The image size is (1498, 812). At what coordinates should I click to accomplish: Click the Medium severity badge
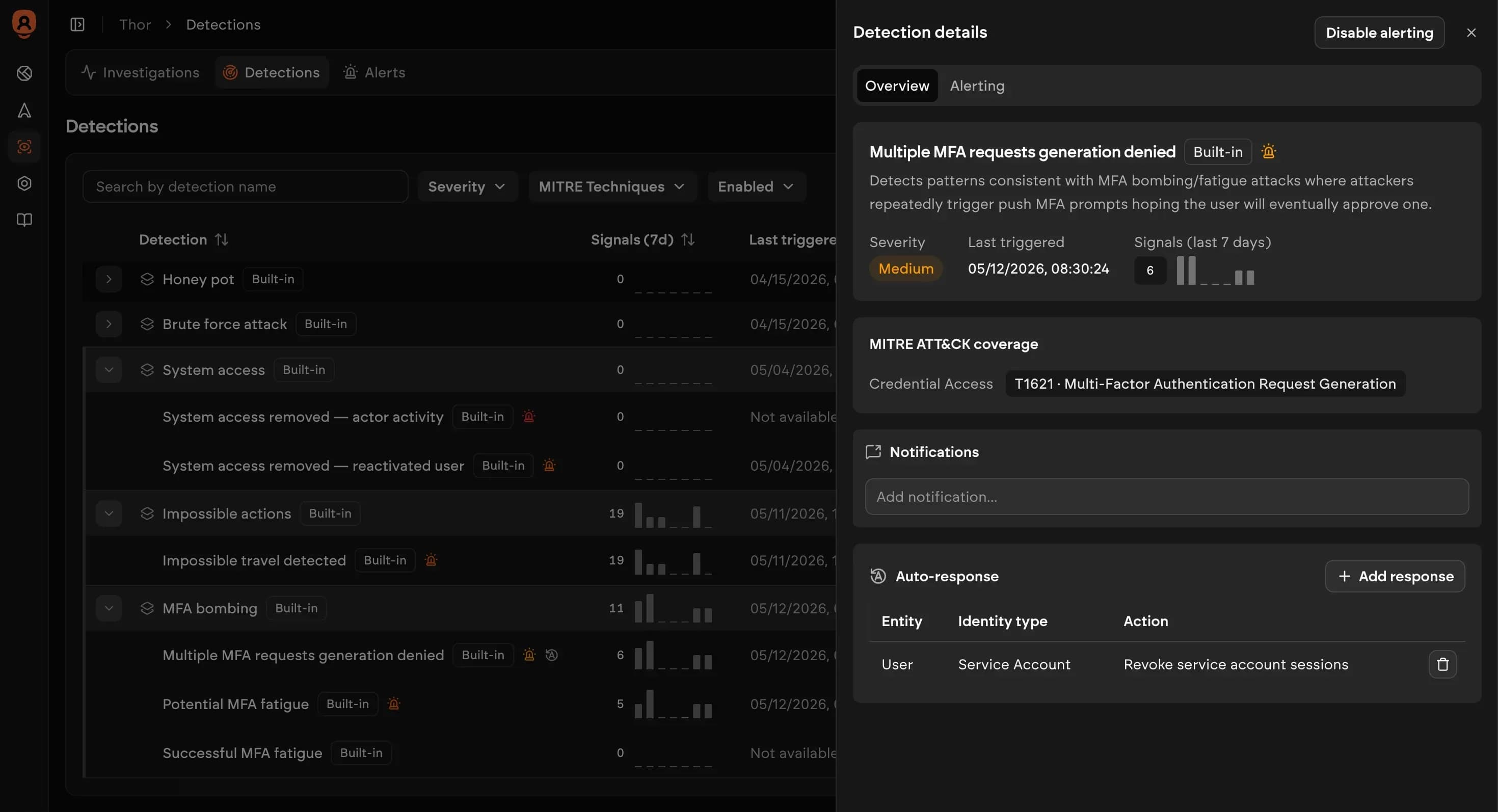coord(905,268)
